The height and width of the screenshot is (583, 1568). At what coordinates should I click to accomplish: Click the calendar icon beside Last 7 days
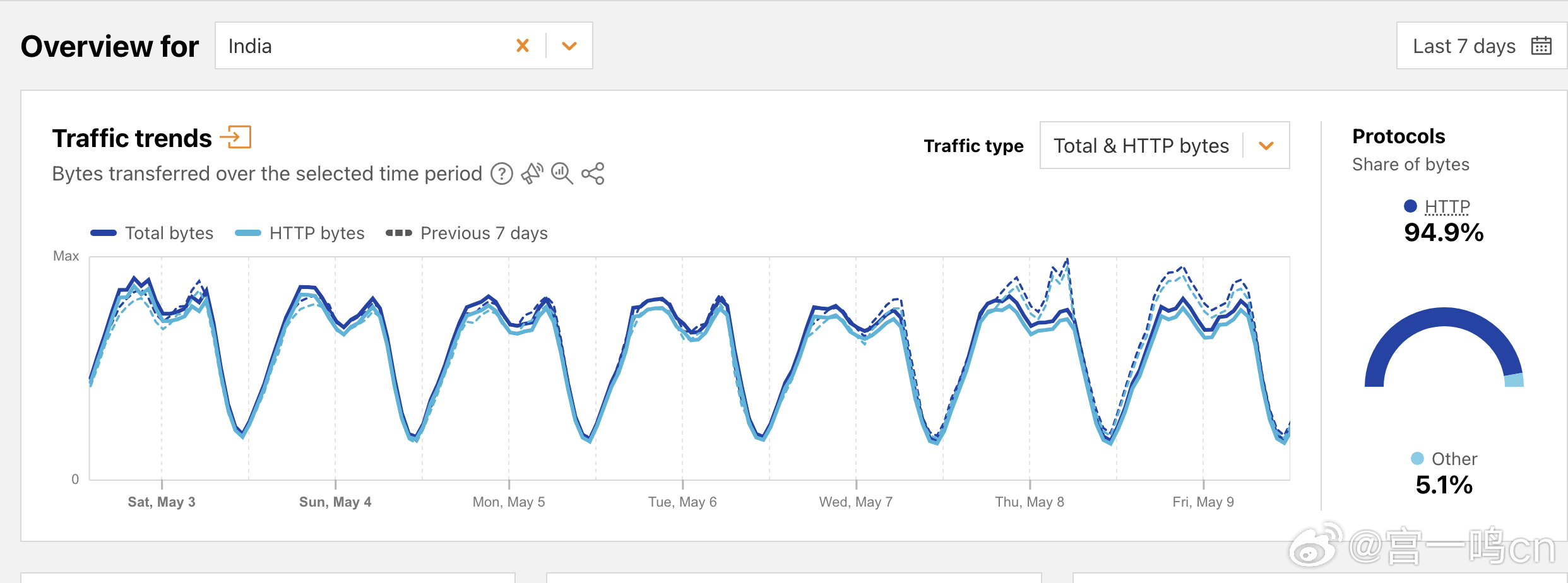pyautogui.click(x=1541, y=46)
